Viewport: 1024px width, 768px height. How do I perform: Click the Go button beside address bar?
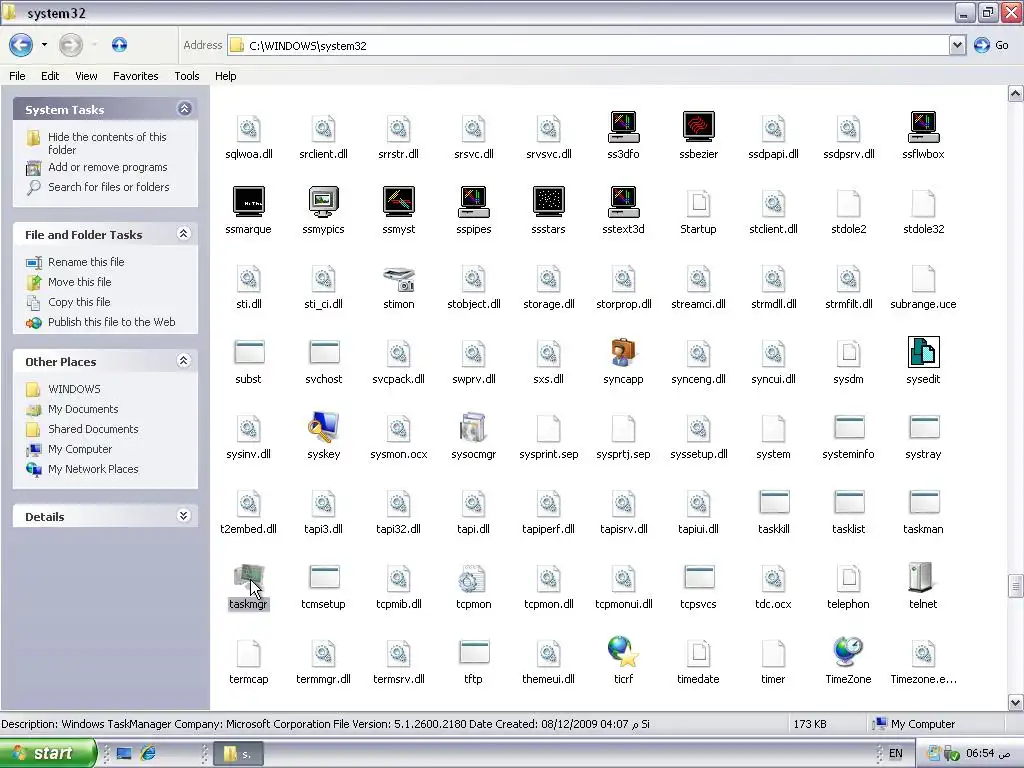(991, 45)
